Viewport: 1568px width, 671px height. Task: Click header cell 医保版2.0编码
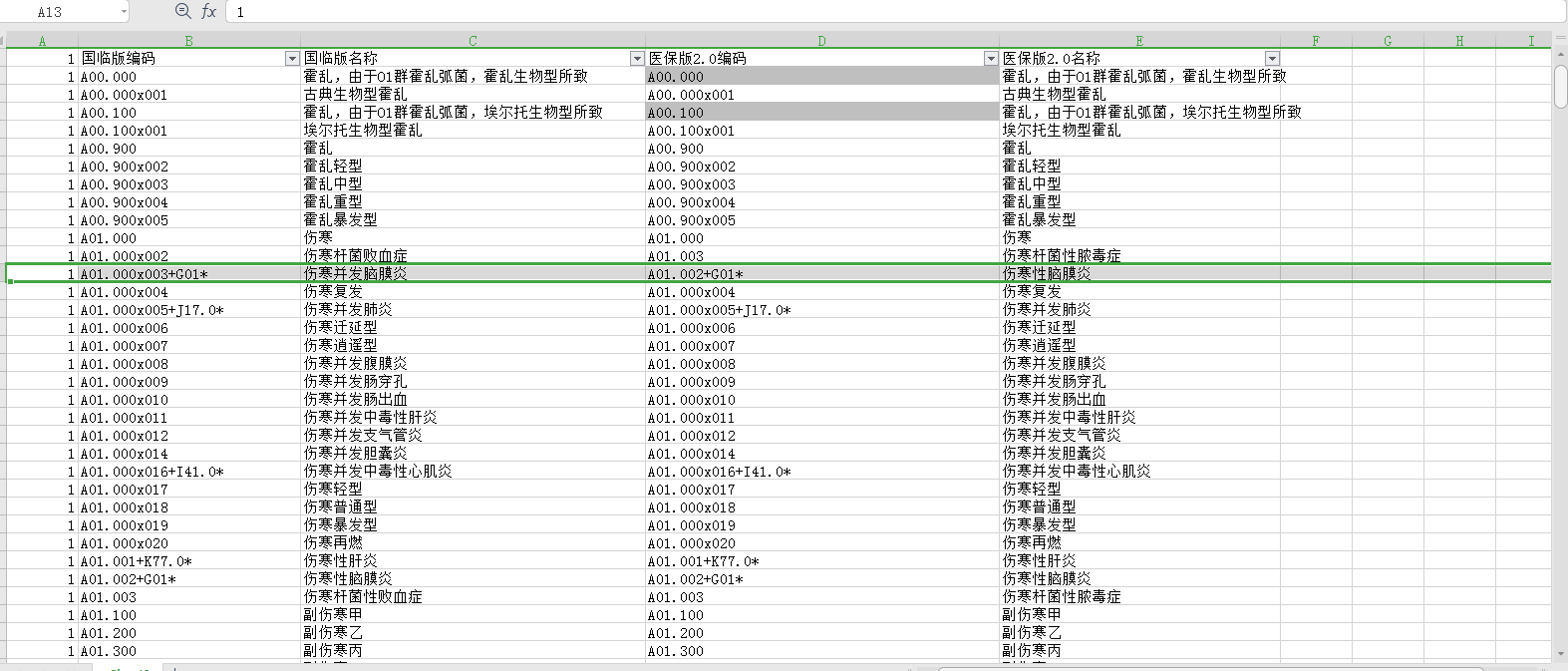pyautogui.click(x=822, y=59)
